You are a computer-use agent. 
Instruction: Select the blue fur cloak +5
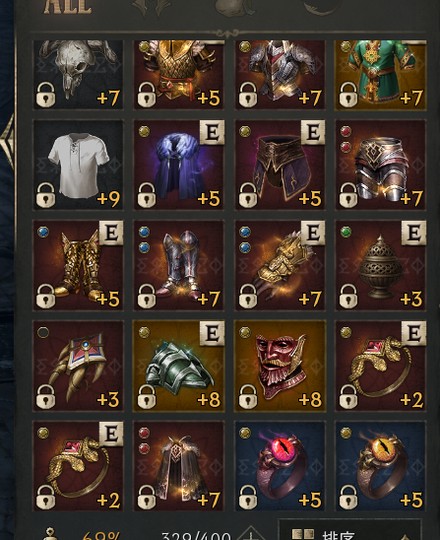[x=179, y=165]
